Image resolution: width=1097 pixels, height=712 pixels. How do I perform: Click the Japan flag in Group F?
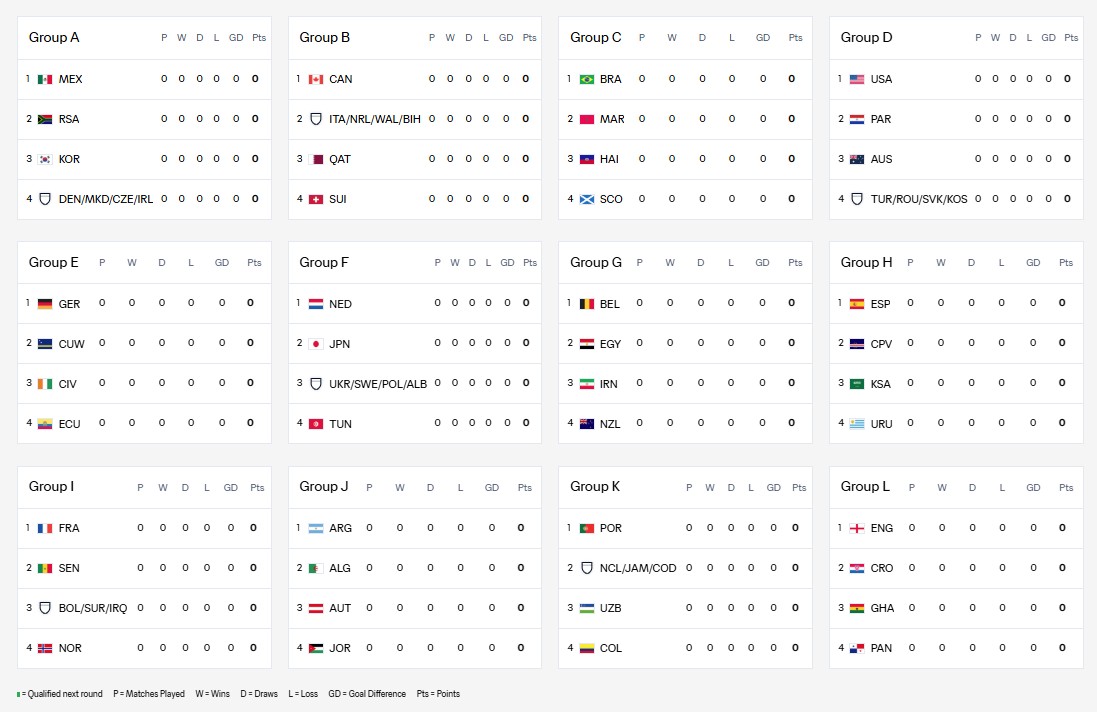tap(316, 343)
